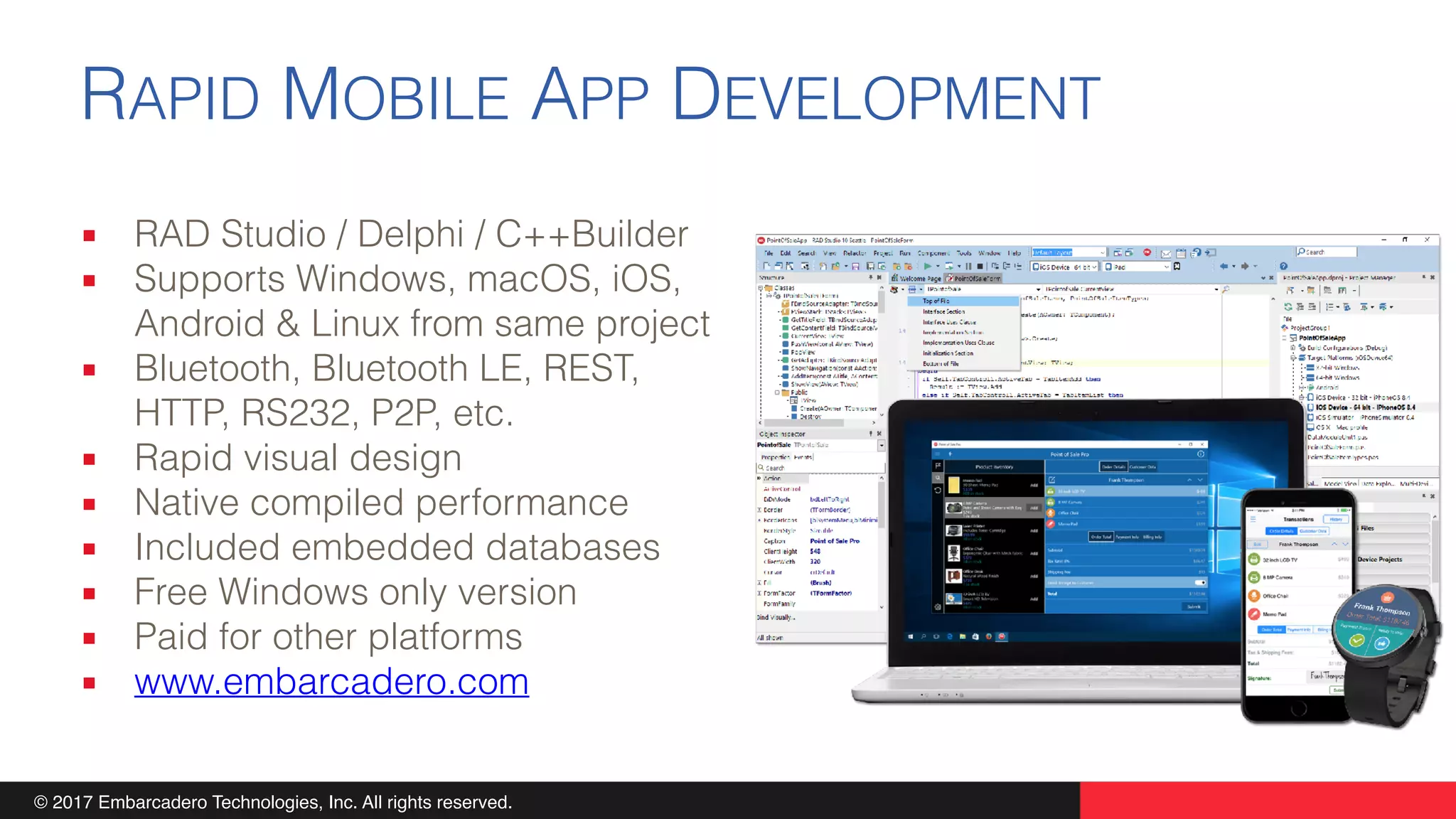Viewport: 1456px width, 819px height.
Task: Click the green Run button in RAD Studio toolbar
Action: (928, 267)
